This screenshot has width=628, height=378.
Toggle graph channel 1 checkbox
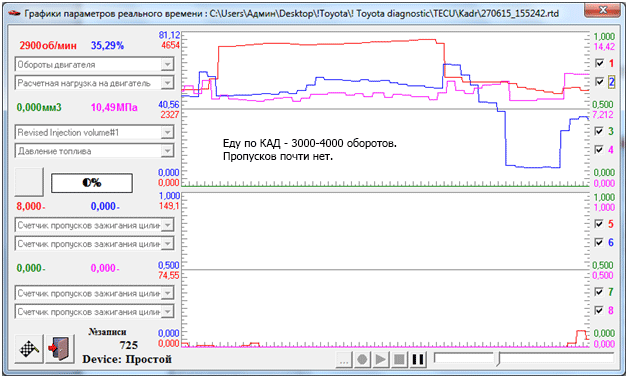tap(599, 63)
